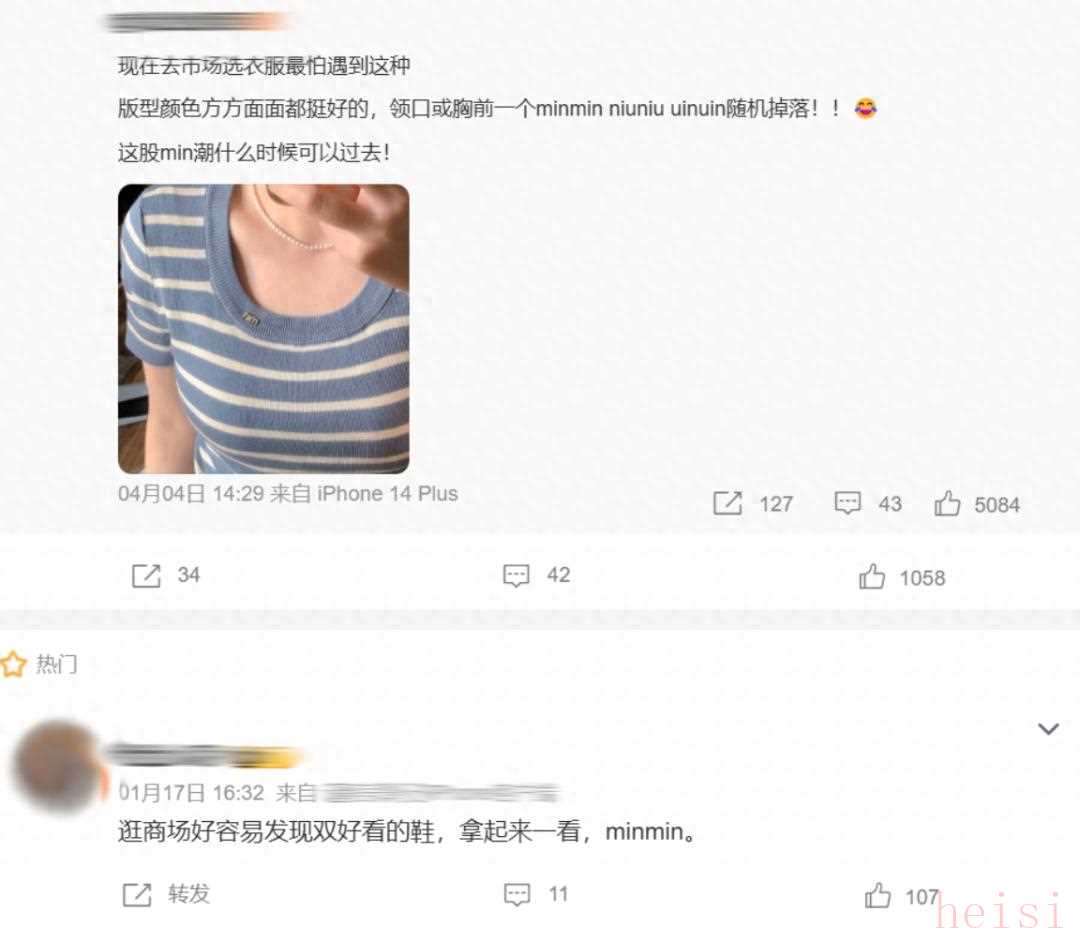The width and height of the screenshot is (1080, 941).
Task: Click the 转发 repost icon
Action: 136,895
